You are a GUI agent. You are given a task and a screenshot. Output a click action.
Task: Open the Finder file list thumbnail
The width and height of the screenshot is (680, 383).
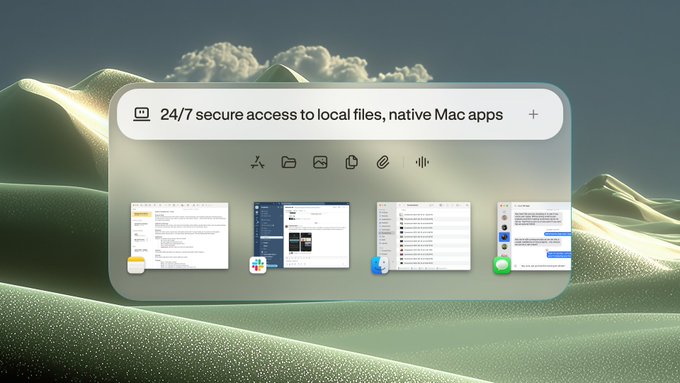pos(424,236)
